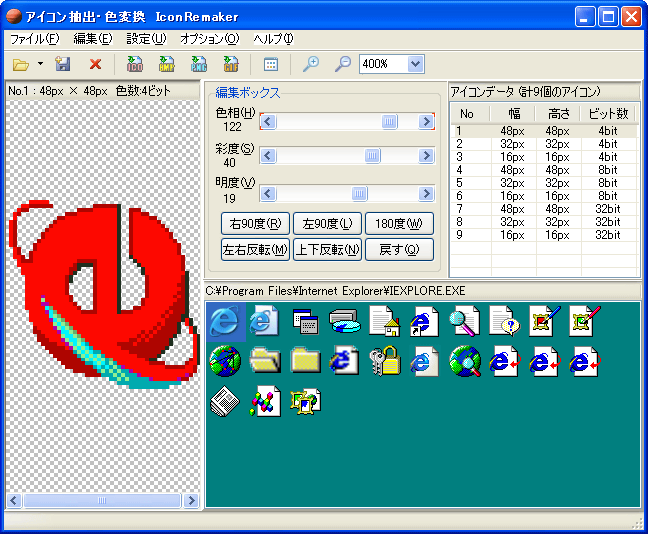
Task: Click the brightness slider right arrow
Action: [426, 193]
